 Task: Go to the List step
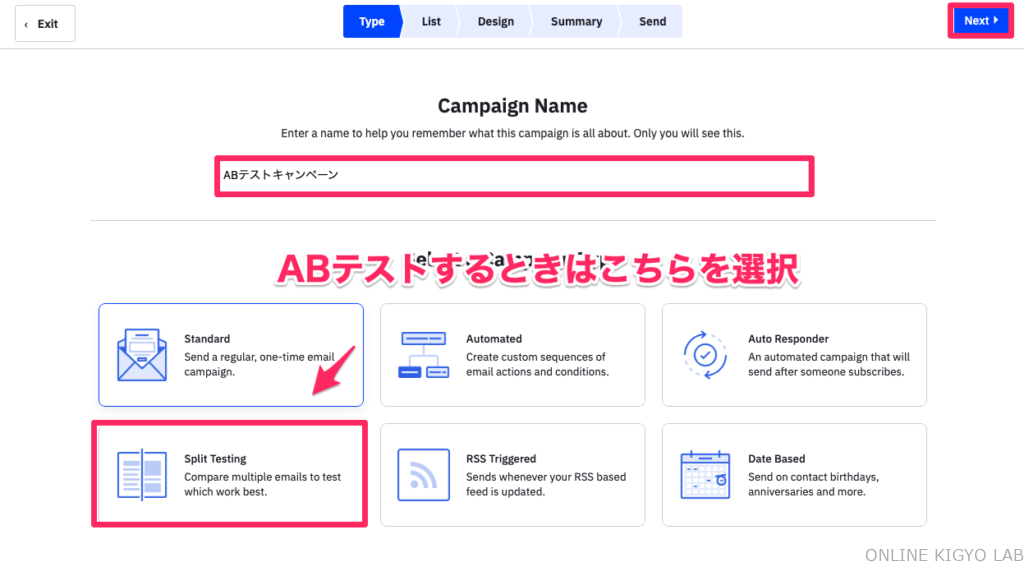(431, 22)
